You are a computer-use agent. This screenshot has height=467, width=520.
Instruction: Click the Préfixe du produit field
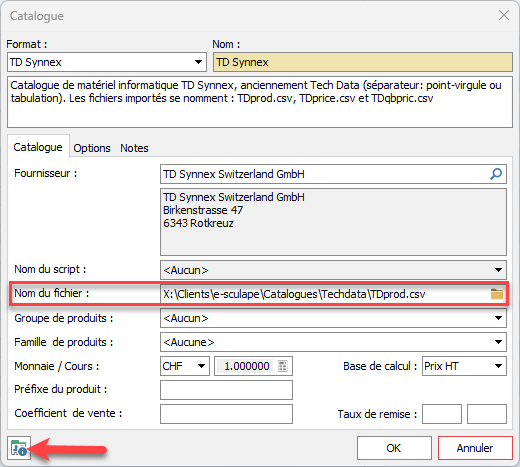pyautogui.click(x=226, y=390)
